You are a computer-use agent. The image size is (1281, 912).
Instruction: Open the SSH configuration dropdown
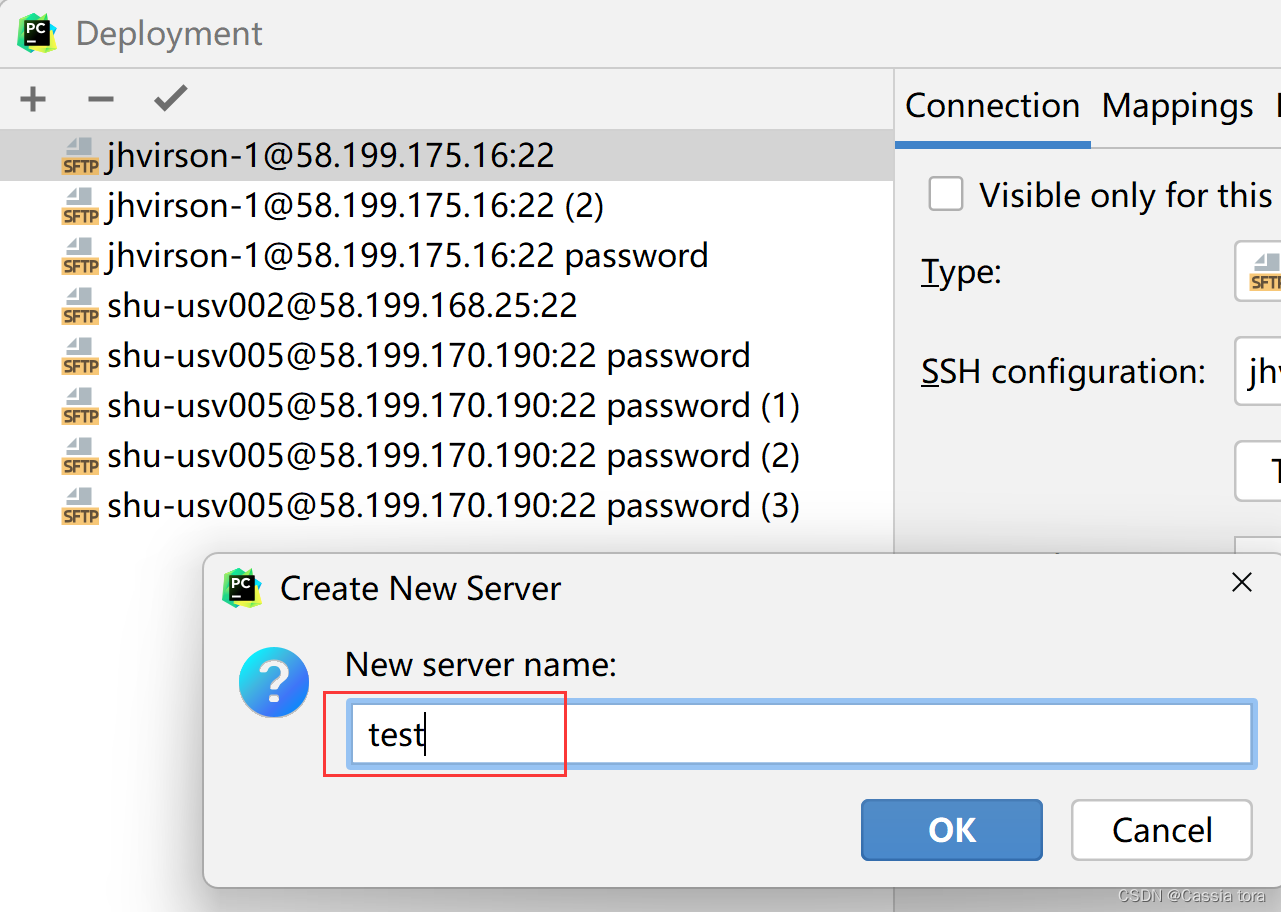1258,372
